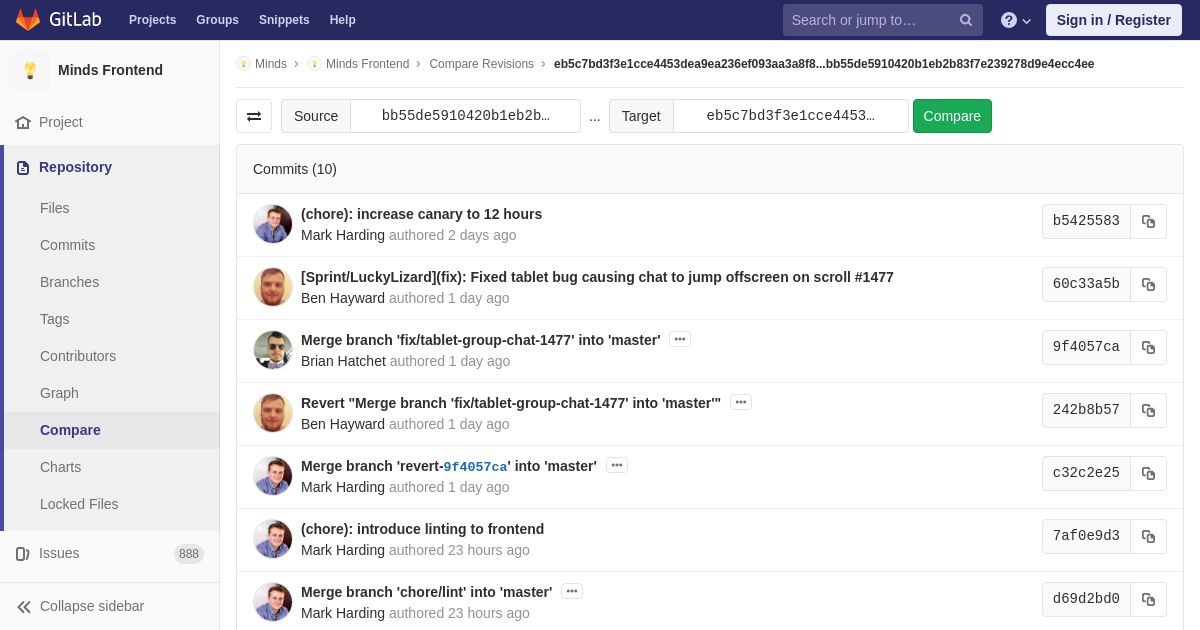Swap source and target revisions
The height and width of the screenshot is (630, 1200).
(254, 116)
